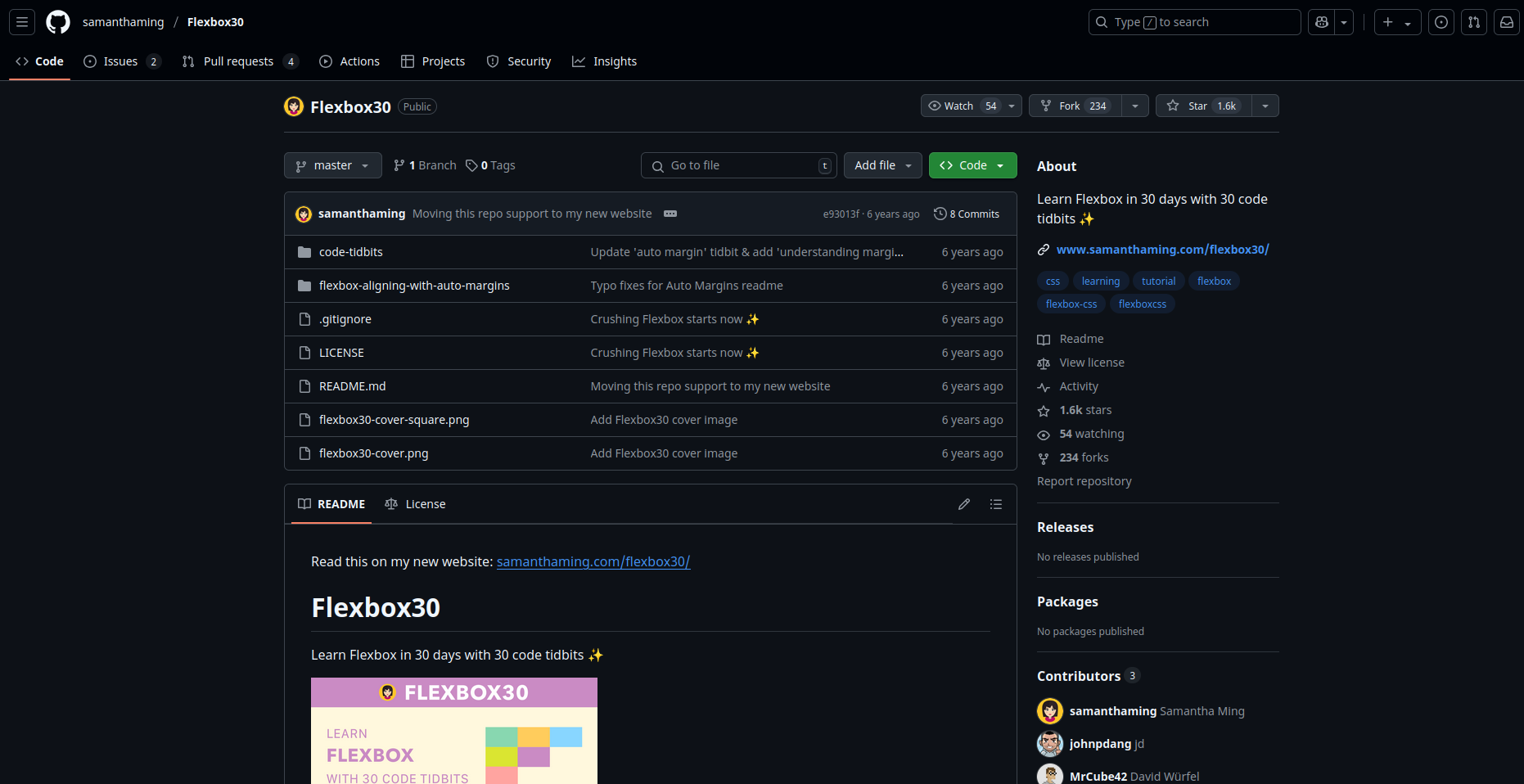
Task: Open your pull requests icon in the header
Action: click(x=1474, y=22)
